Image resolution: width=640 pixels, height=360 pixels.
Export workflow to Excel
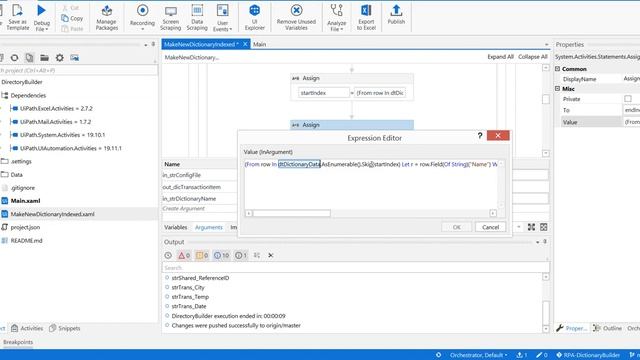366,18
